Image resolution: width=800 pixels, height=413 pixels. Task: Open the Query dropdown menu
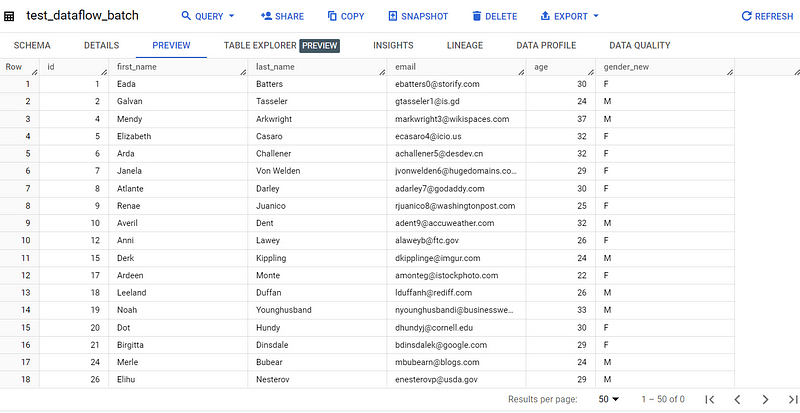(x=208, y=17)
